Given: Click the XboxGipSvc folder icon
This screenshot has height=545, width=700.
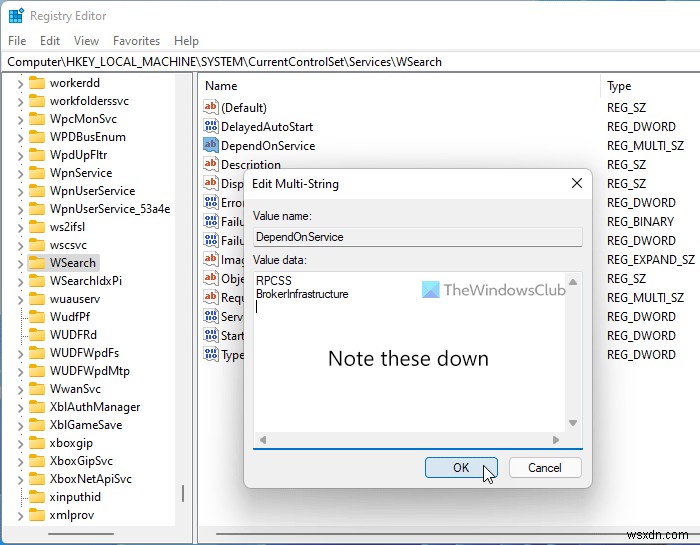Looking at the screenshot, I should [37, 461].
